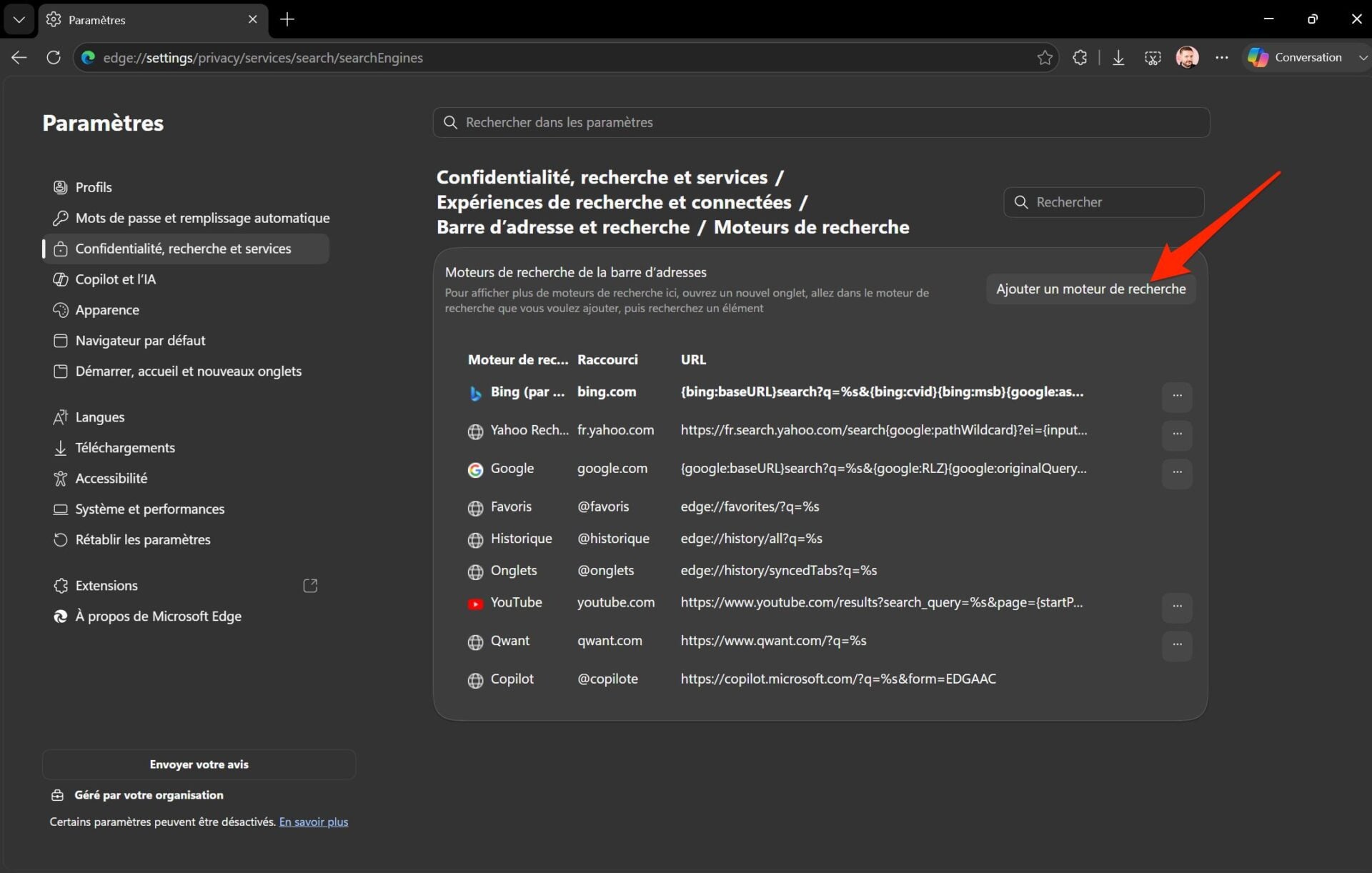Click the globe icon beside Copilot
The height and width of the screenshot is (873, 1372).
[x=475, y=681]
